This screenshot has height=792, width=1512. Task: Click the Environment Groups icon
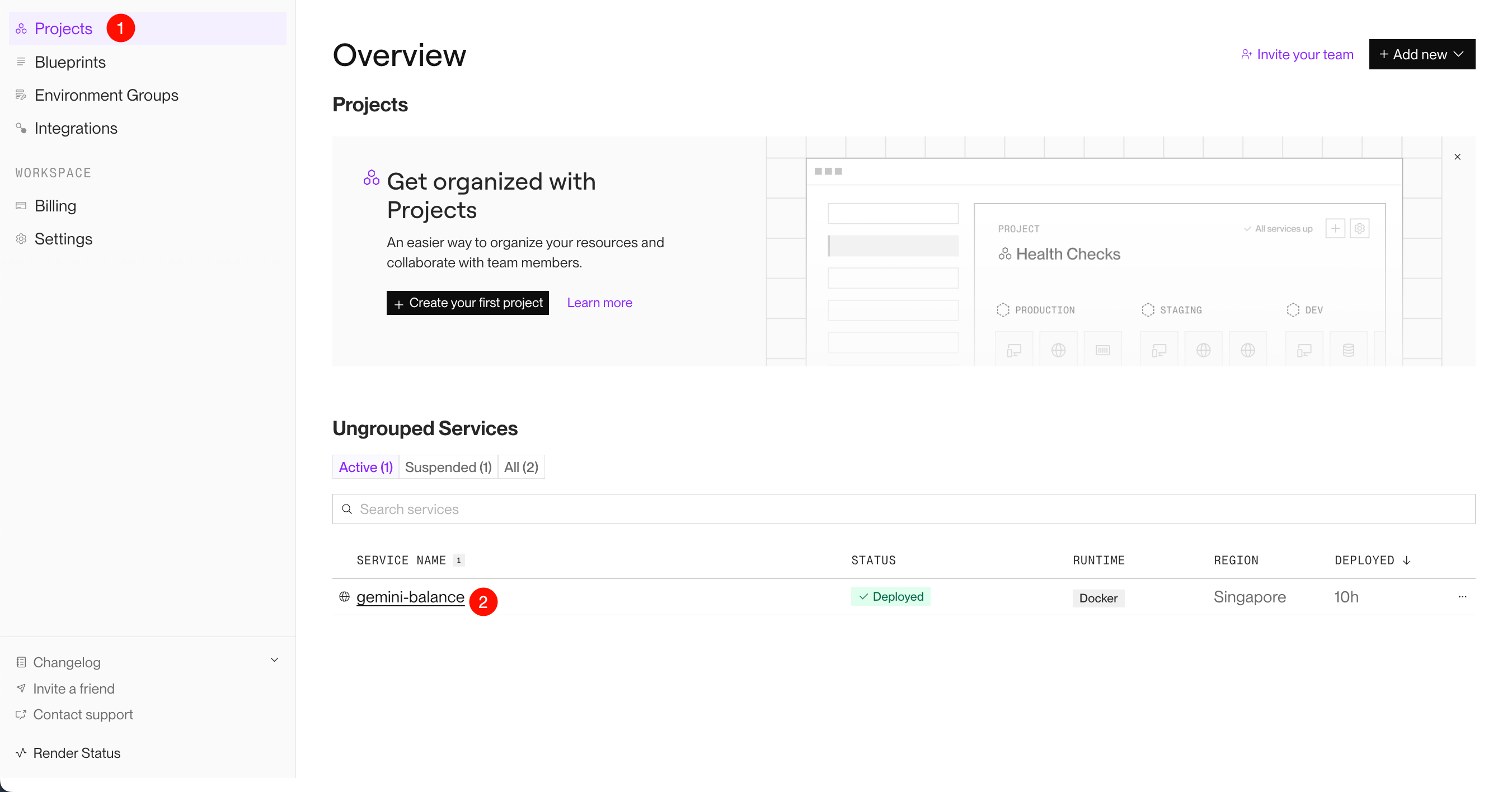click(21, 95)
